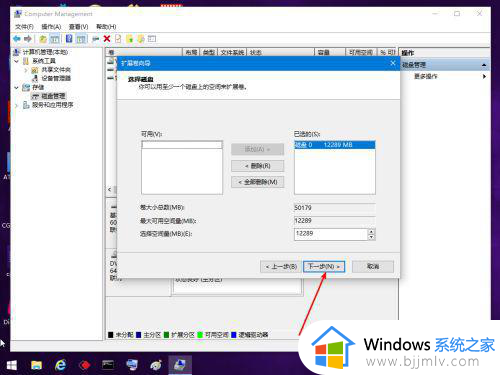Viewport: 500px width, 375px height.
Task: Expand the 共享文件夹 tree node
Action: 26,70
